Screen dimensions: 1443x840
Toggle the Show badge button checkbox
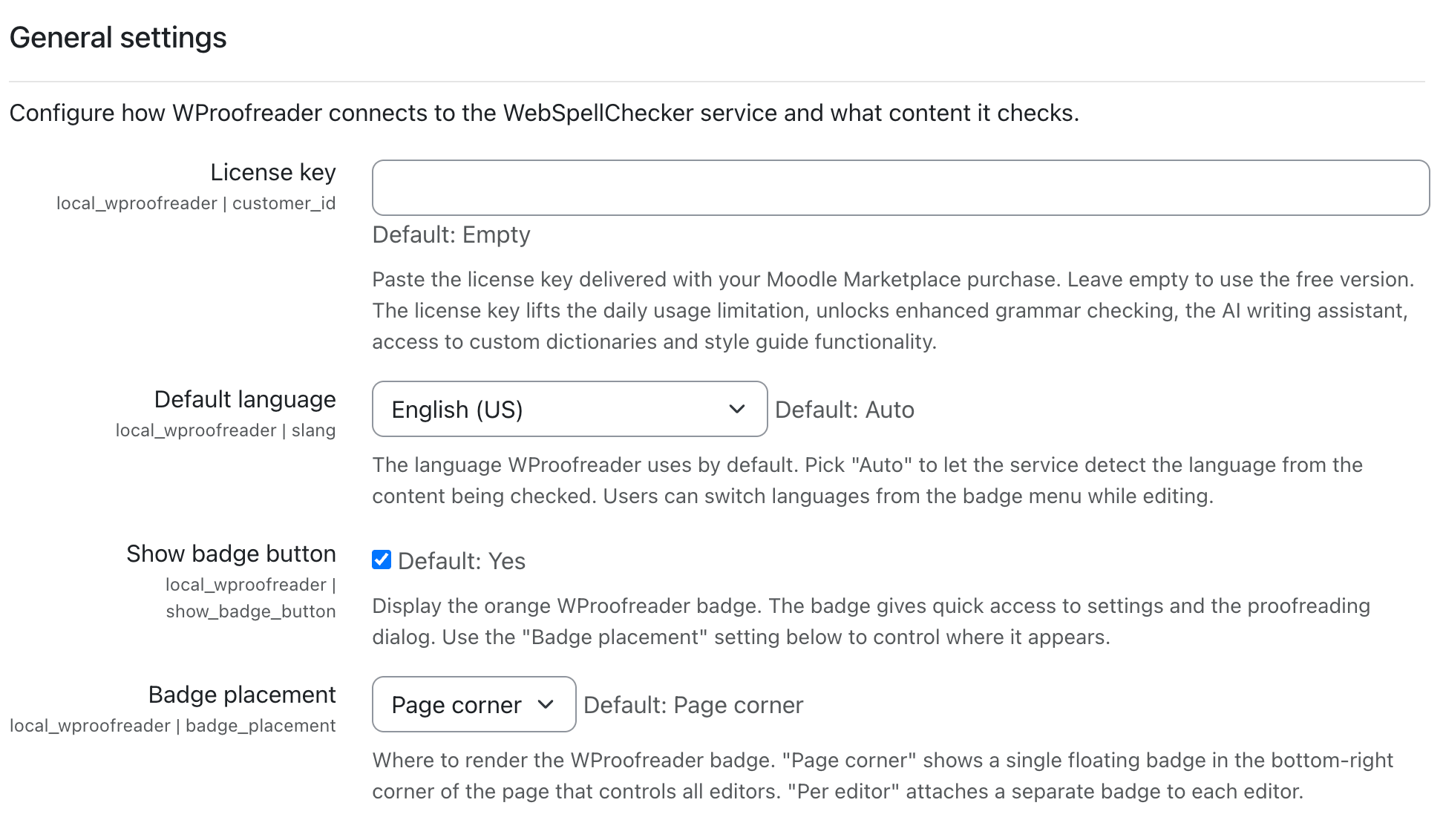(382, 560)
